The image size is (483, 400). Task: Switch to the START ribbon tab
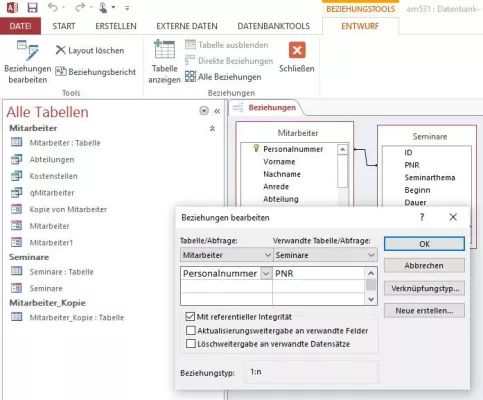tap(64, 26)
